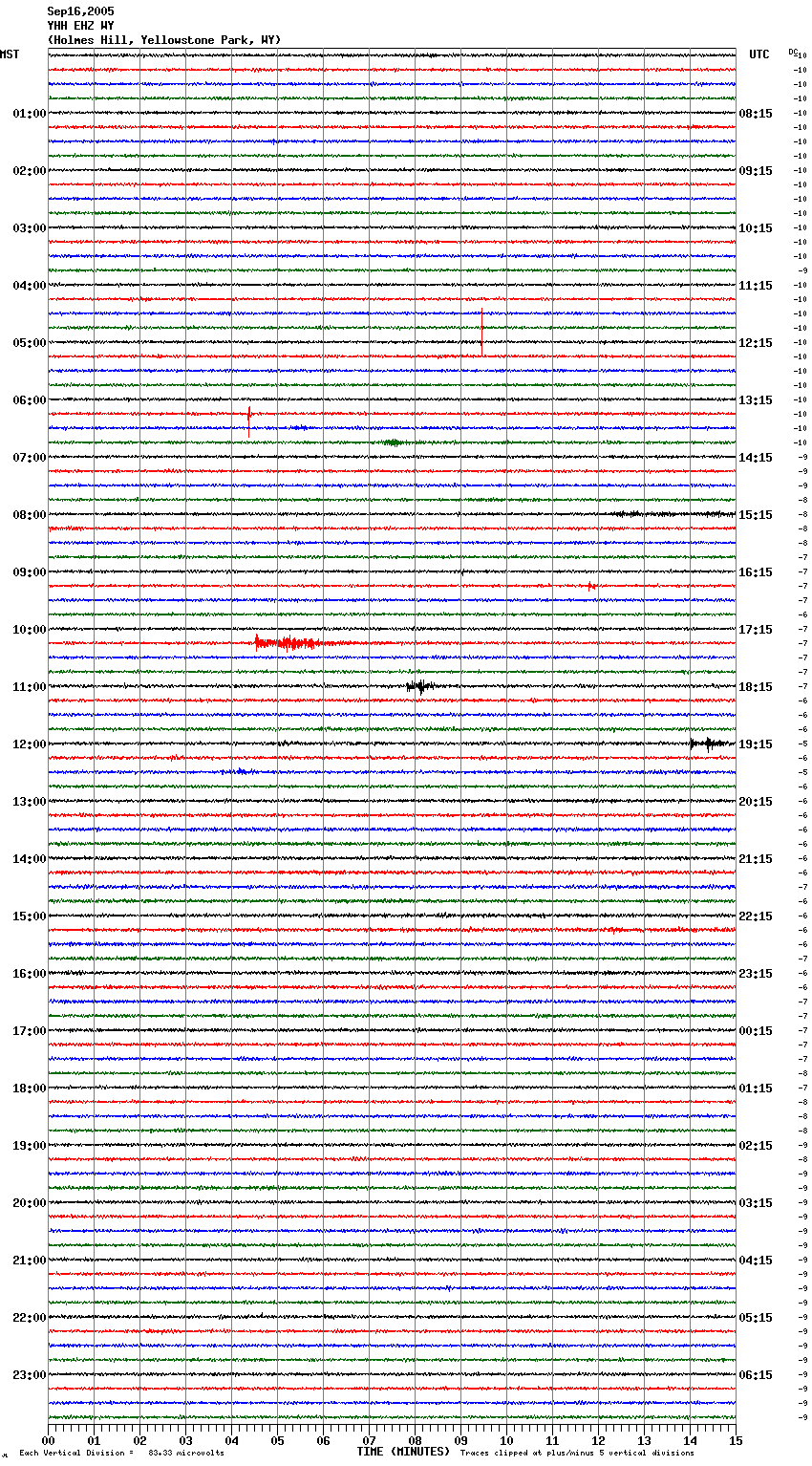Image resolution: width=812 pixels, height=1466 pixels.
Task: Click the 05 minute axis tick label
Action: pyautogui.click(x=277, y=1440)
